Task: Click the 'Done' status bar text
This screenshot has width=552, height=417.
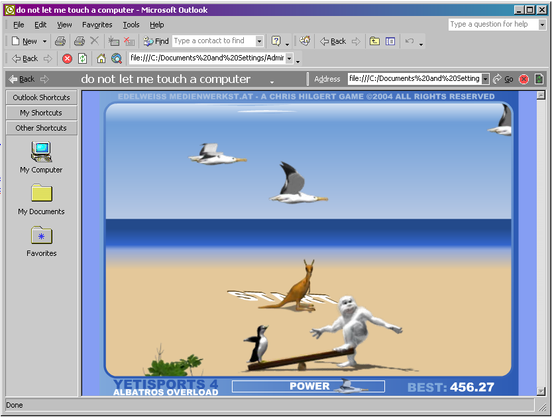Action: (x=14, y=405)
